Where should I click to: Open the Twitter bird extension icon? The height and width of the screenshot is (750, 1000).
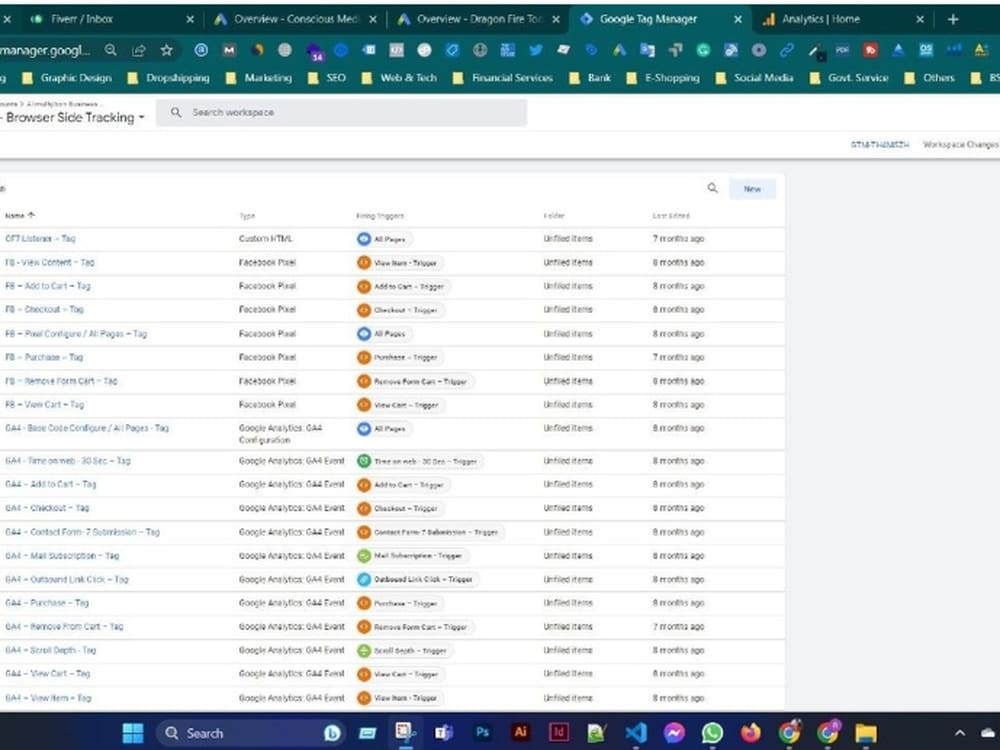(536, 50)
